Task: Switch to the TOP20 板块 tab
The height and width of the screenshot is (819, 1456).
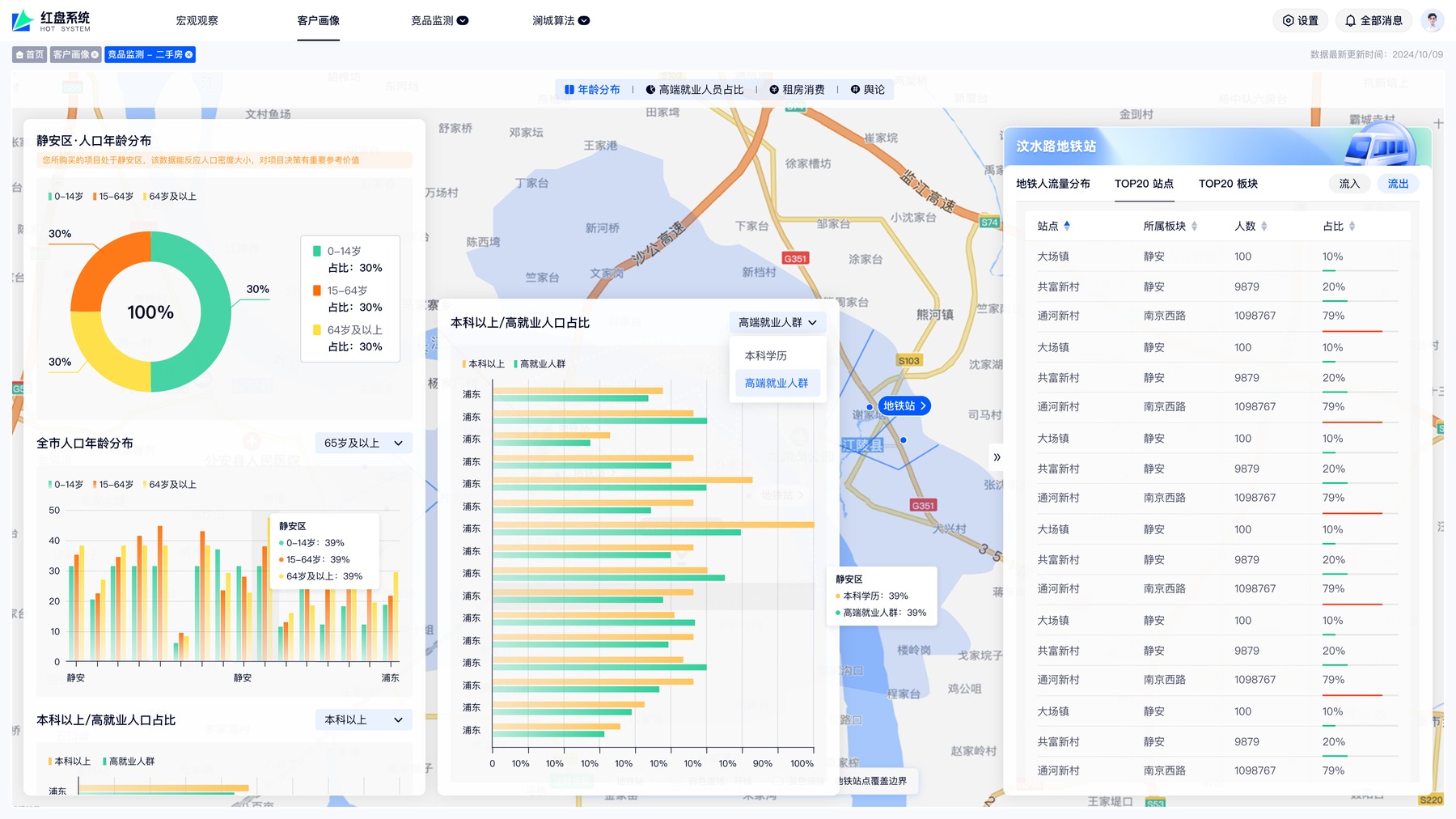Action: point(1228,184)
